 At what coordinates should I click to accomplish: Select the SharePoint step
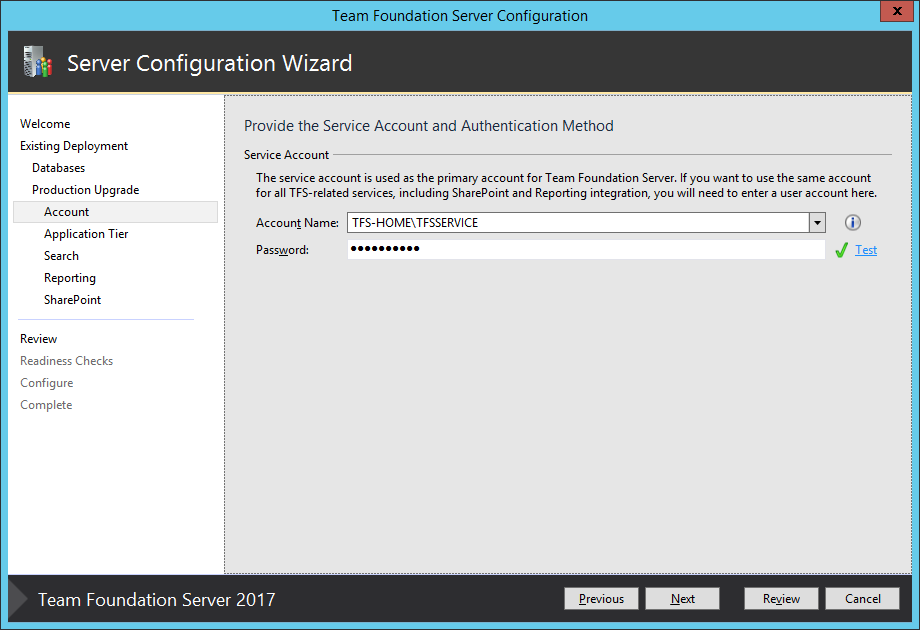click(x=72, y=300)
